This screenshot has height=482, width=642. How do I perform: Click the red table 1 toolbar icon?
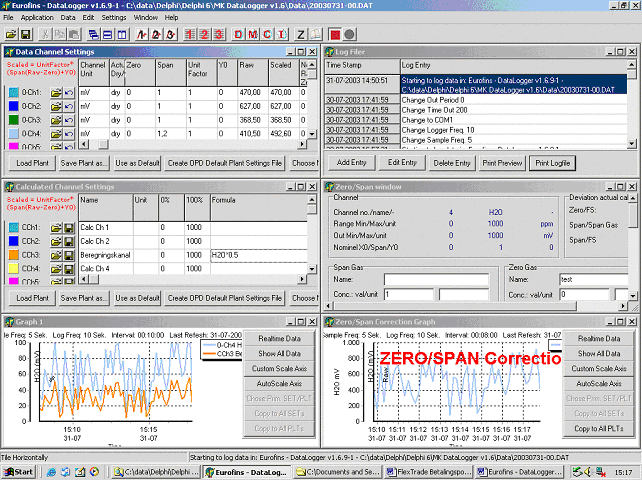[190, 34]
